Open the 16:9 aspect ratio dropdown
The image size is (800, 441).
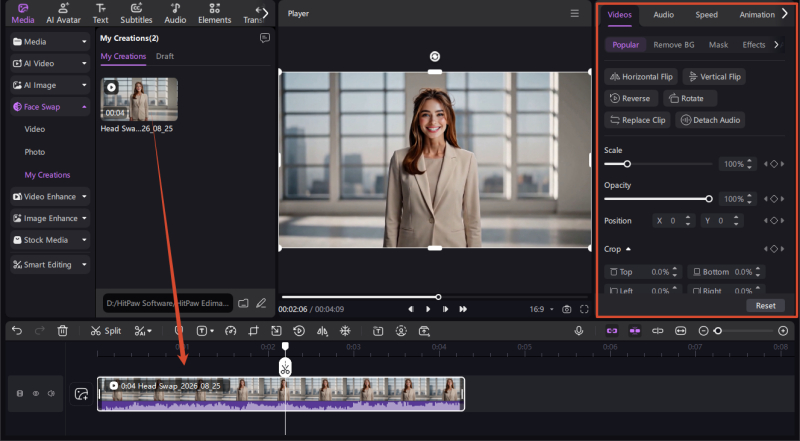tap(541, 309)
